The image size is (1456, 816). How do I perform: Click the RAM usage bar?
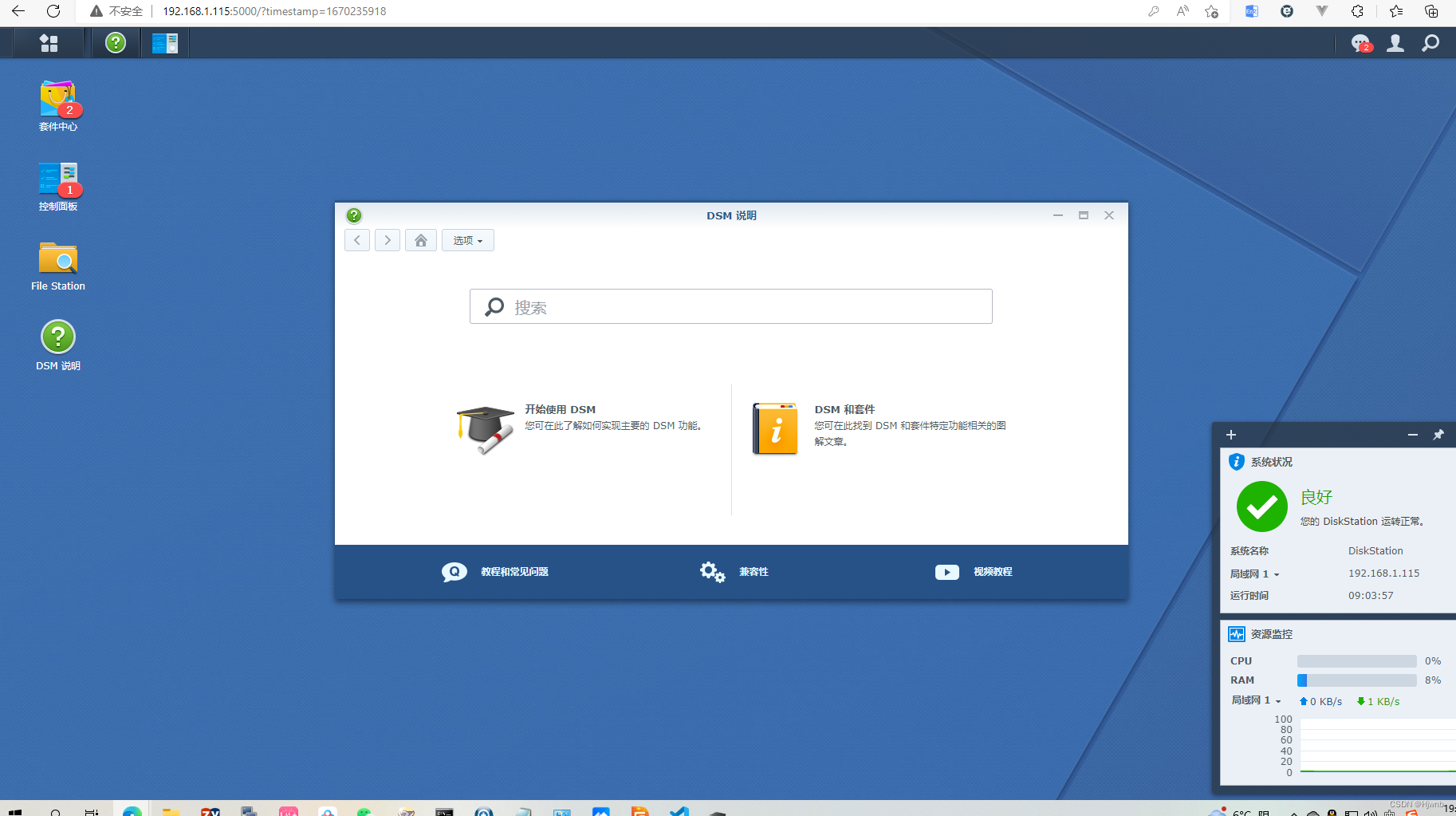click(1357, 680)
